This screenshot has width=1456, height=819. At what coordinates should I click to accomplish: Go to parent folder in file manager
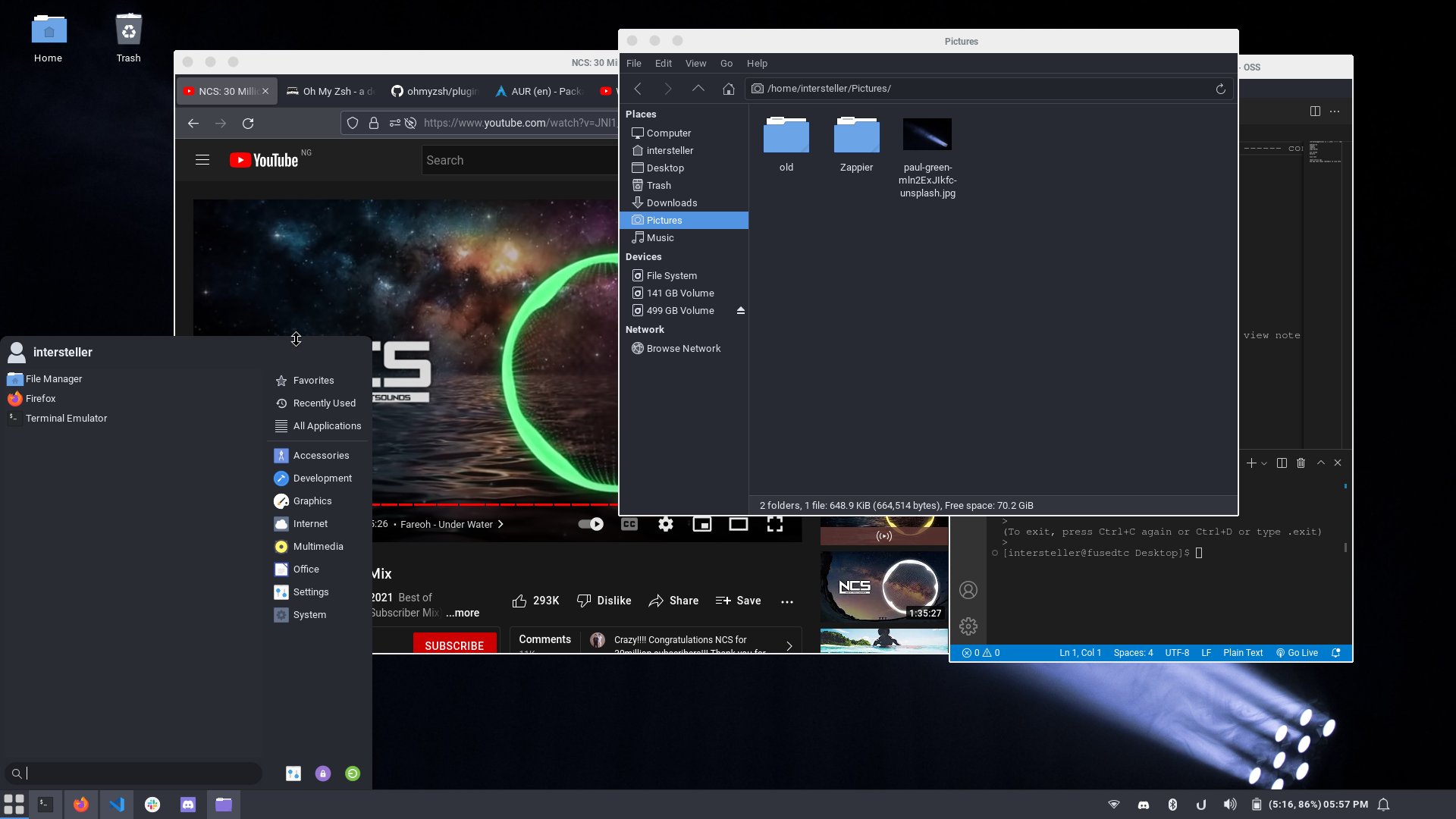[698, 89]
